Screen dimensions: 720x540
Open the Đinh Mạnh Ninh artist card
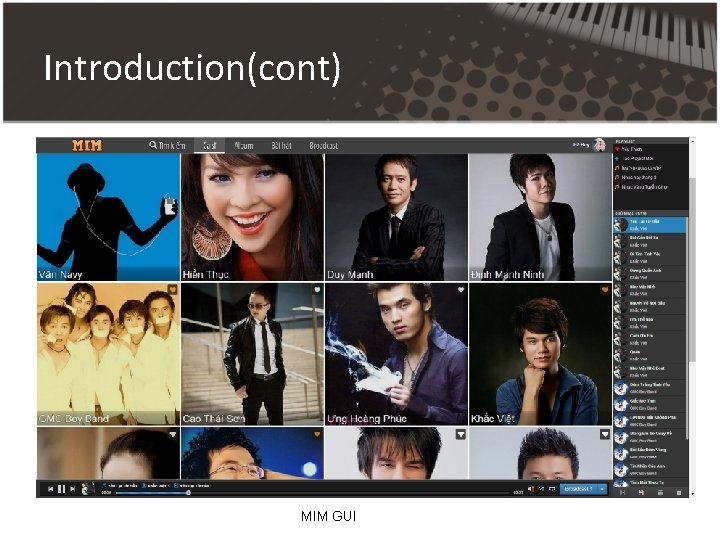(540, 217)
